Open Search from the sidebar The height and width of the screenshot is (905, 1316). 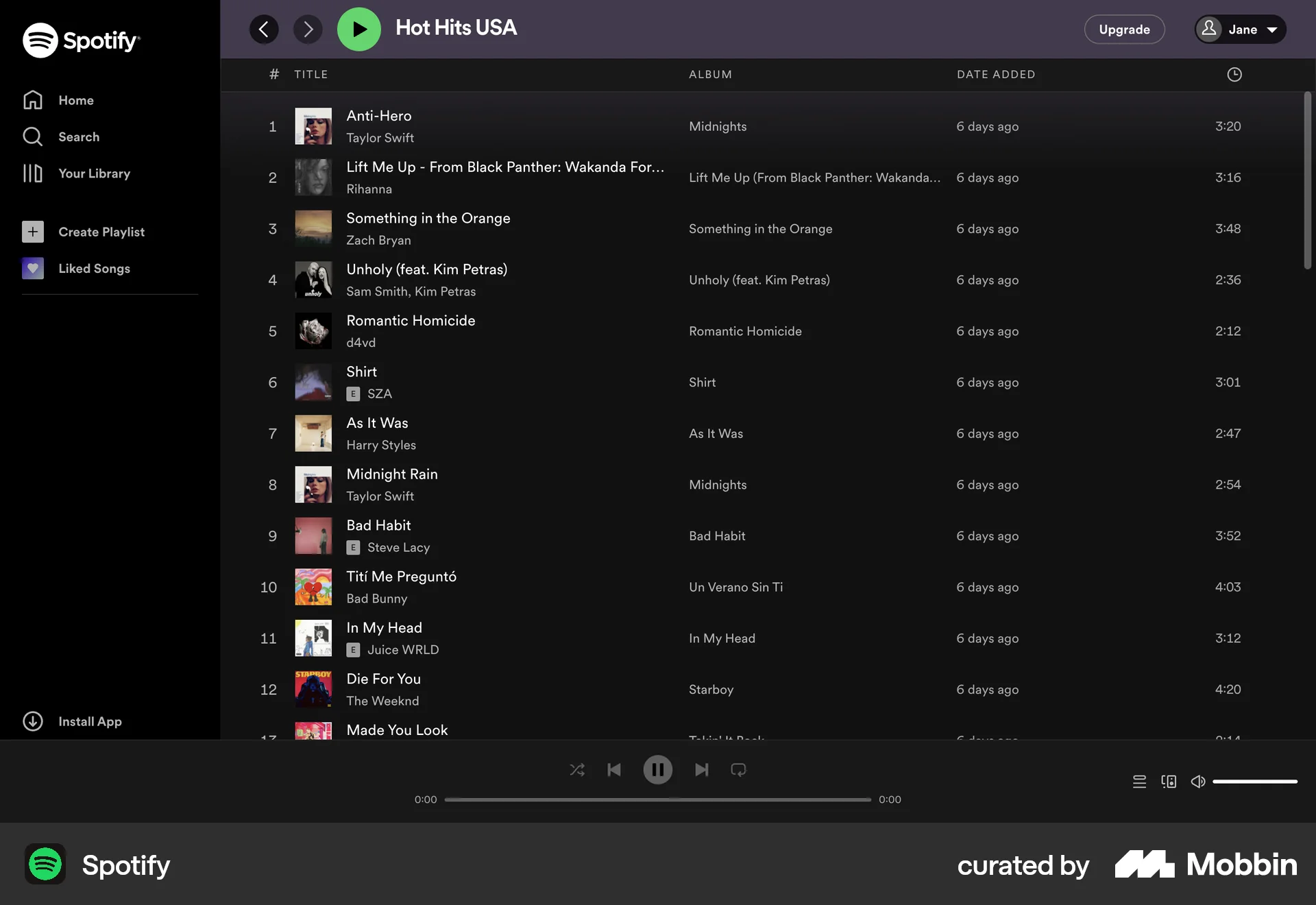coord(77,136)
